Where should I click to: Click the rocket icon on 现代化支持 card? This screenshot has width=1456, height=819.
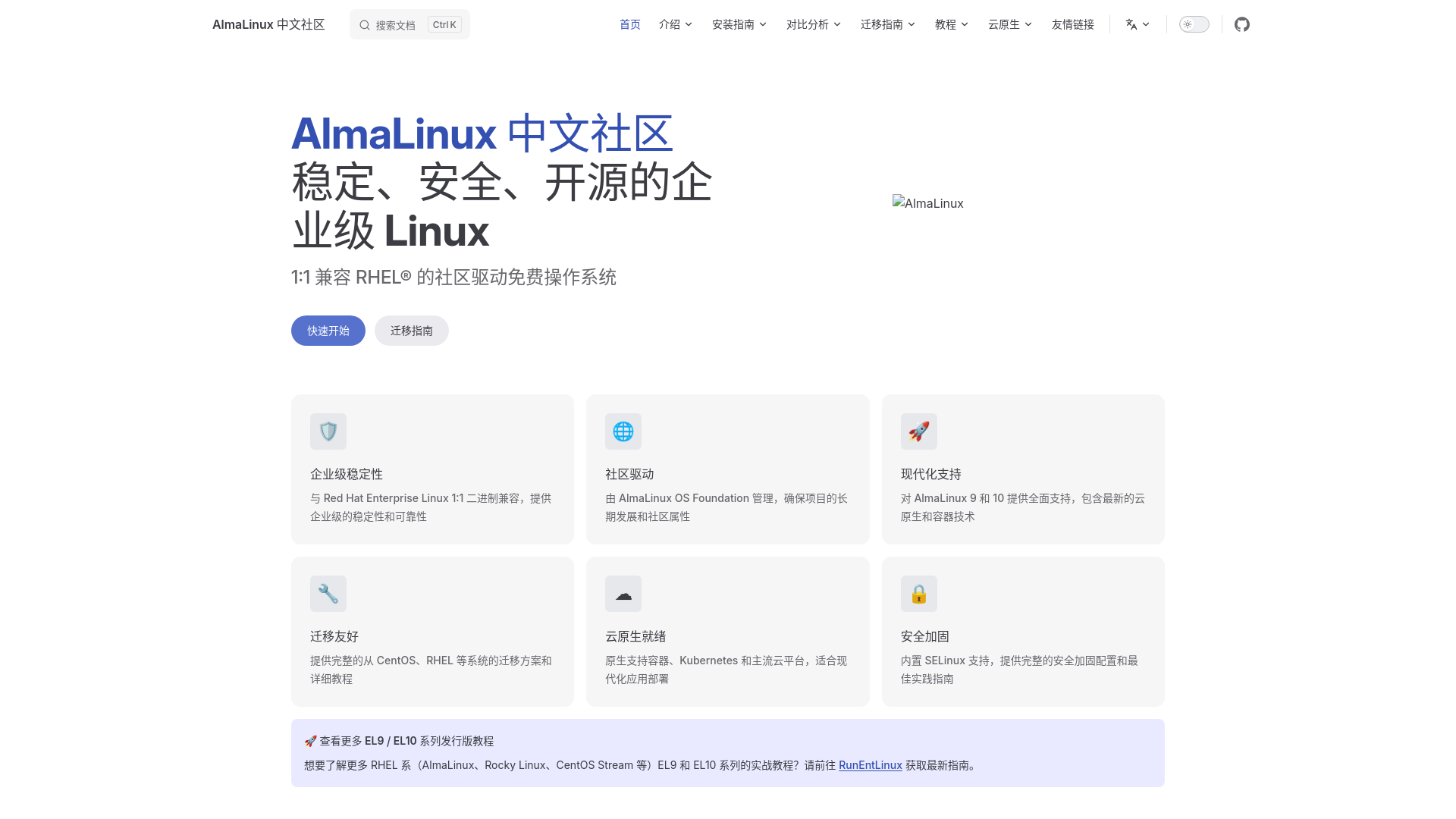coord(919,431)
